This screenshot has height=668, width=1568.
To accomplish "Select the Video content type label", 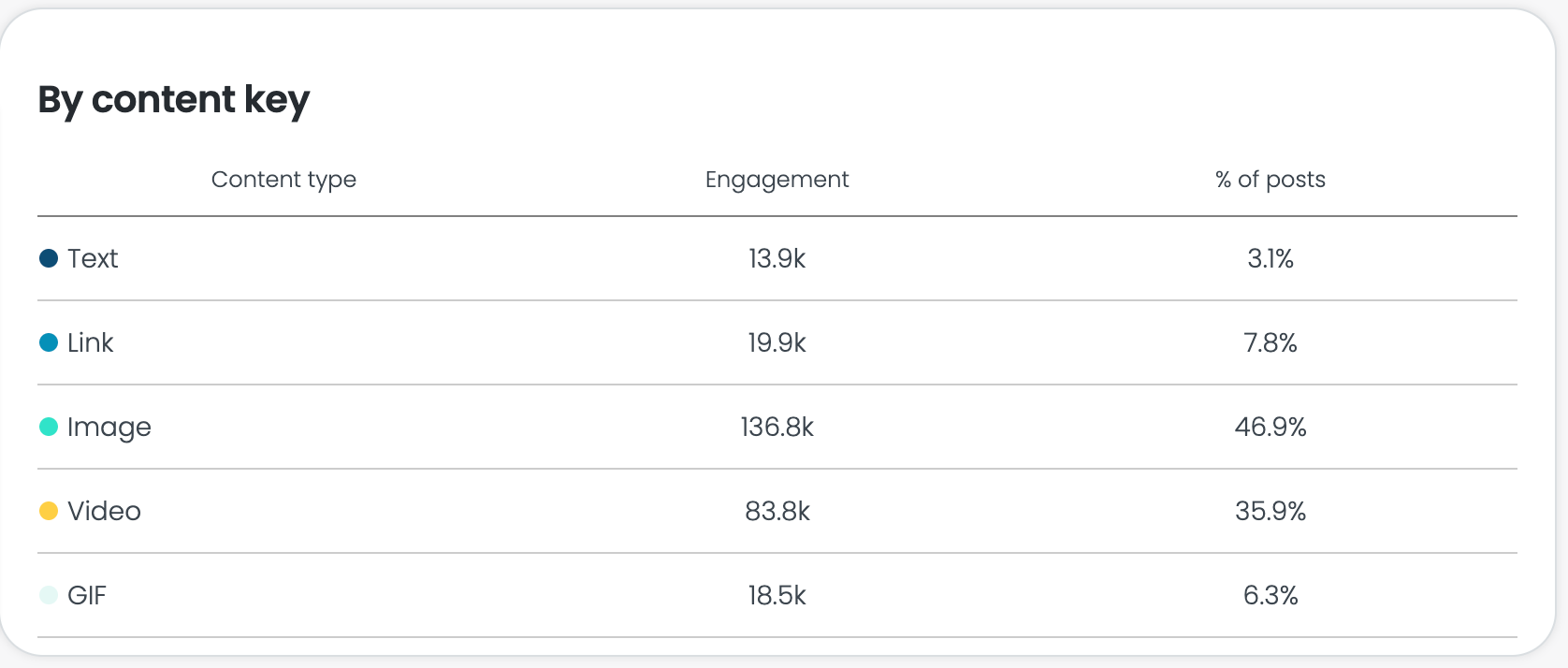I will pyautogui.click(x=104, y=511).
